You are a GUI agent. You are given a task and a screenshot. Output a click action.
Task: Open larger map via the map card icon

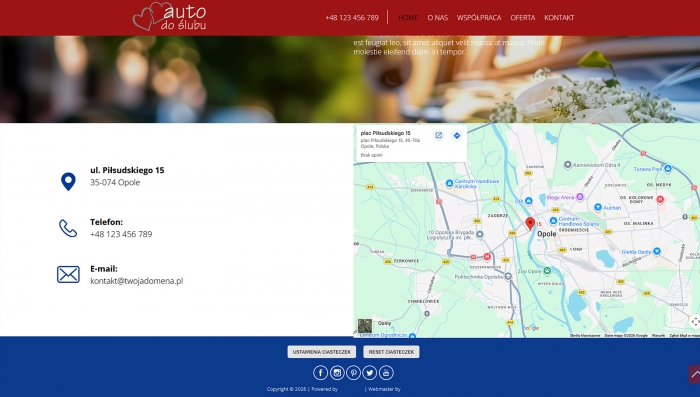click(x=439, y=135)
